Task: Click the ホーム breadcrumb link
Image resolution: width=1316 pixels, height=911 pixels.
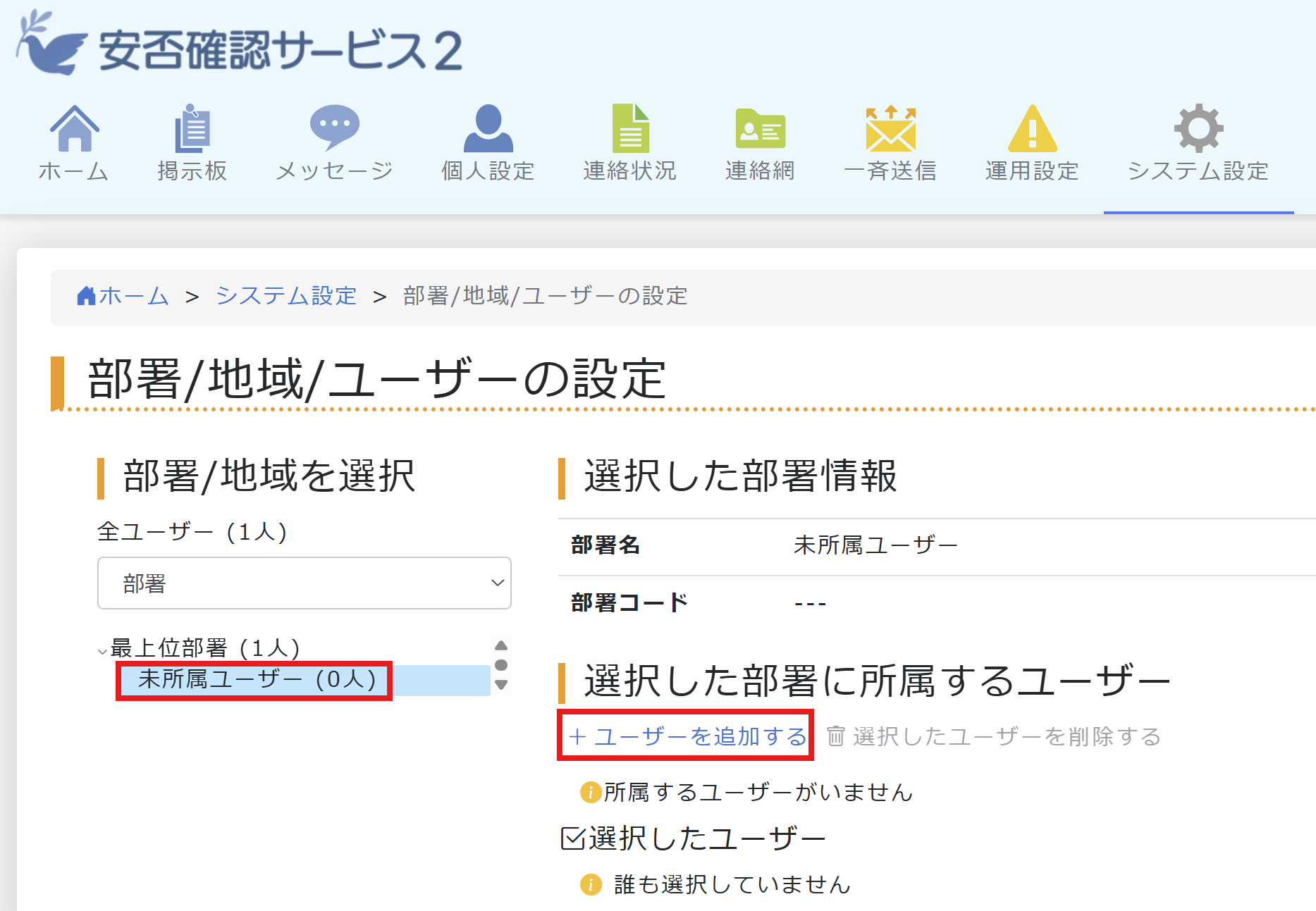Action: (x=124, y=296)
